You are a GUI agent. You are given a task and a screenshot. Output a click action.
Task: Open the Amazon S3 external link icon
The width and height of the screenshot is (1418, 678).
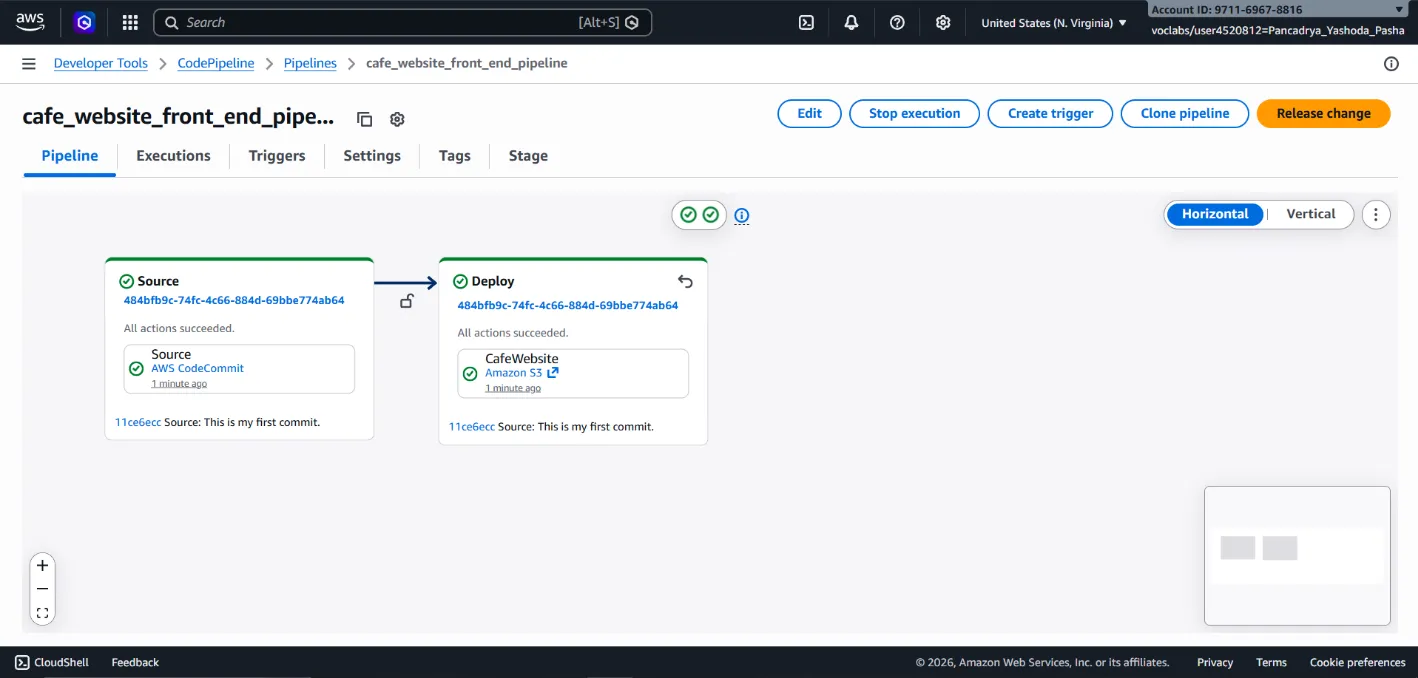[x=553, y=373]
